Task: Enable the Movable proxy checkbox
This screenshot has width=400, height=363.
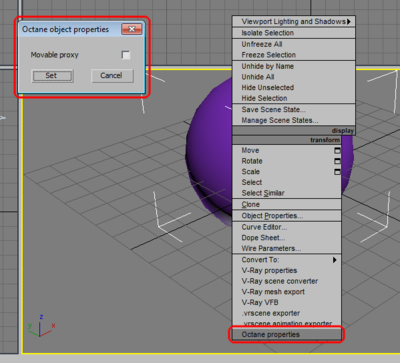Action: (126, 55)
